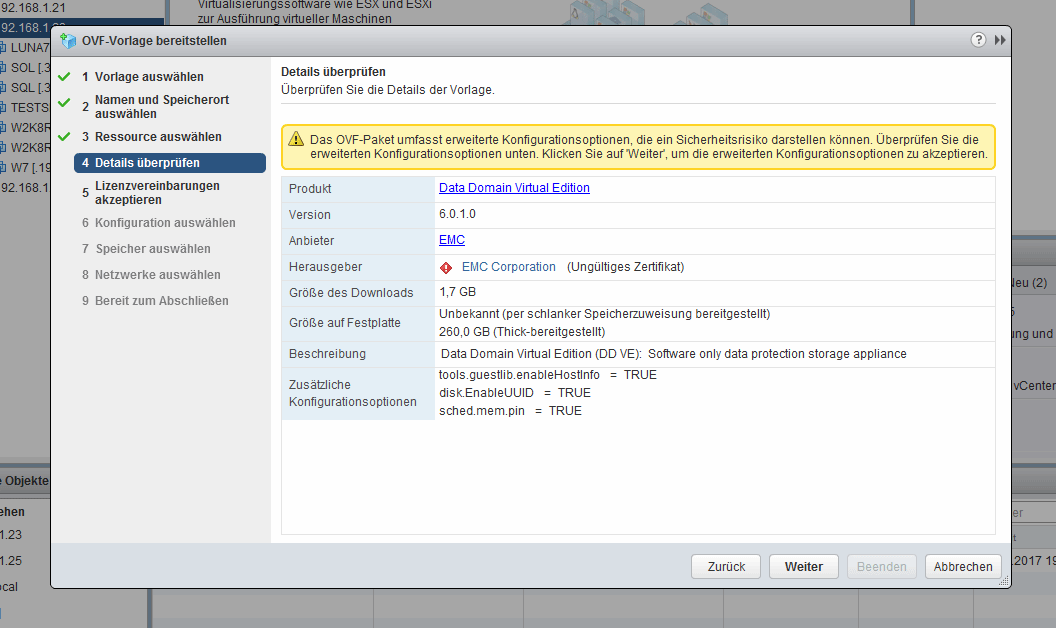The height and width of the screenshot is (628, 1056).
Task: Click the yellow warning triangle icon
Action: point(296,140)
